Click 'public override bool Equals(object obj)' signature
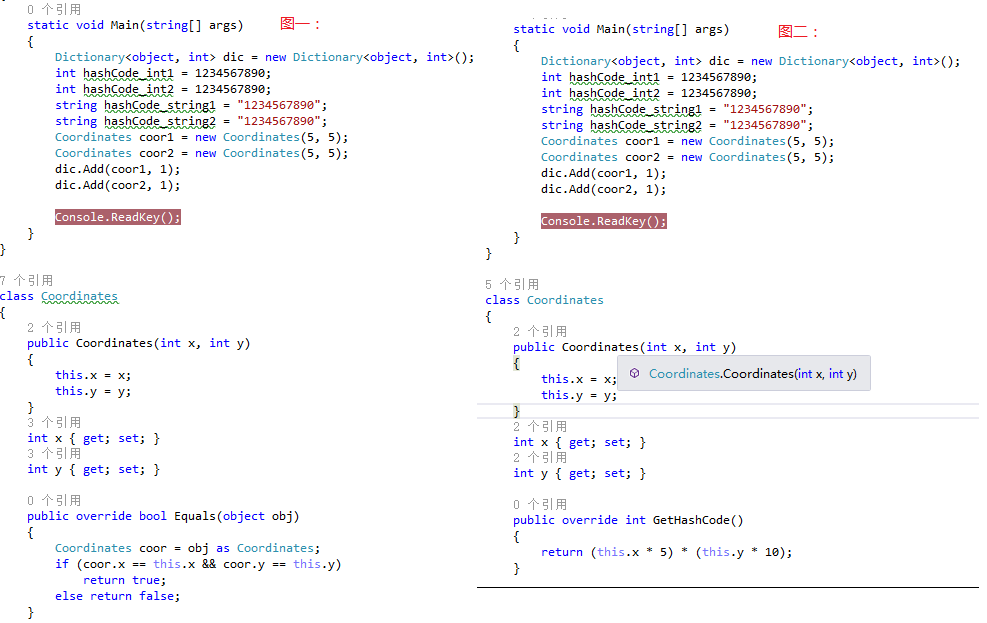This screenshot has width=987, height=623. 163,516
